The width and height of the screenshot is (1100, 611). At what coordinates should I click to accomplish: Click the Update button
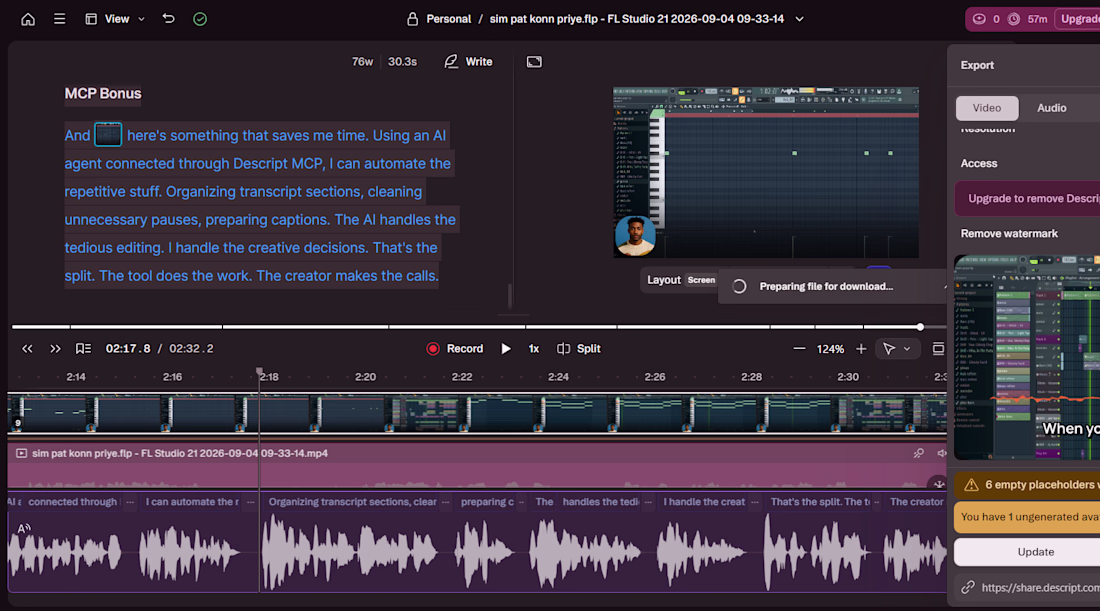1028,552
